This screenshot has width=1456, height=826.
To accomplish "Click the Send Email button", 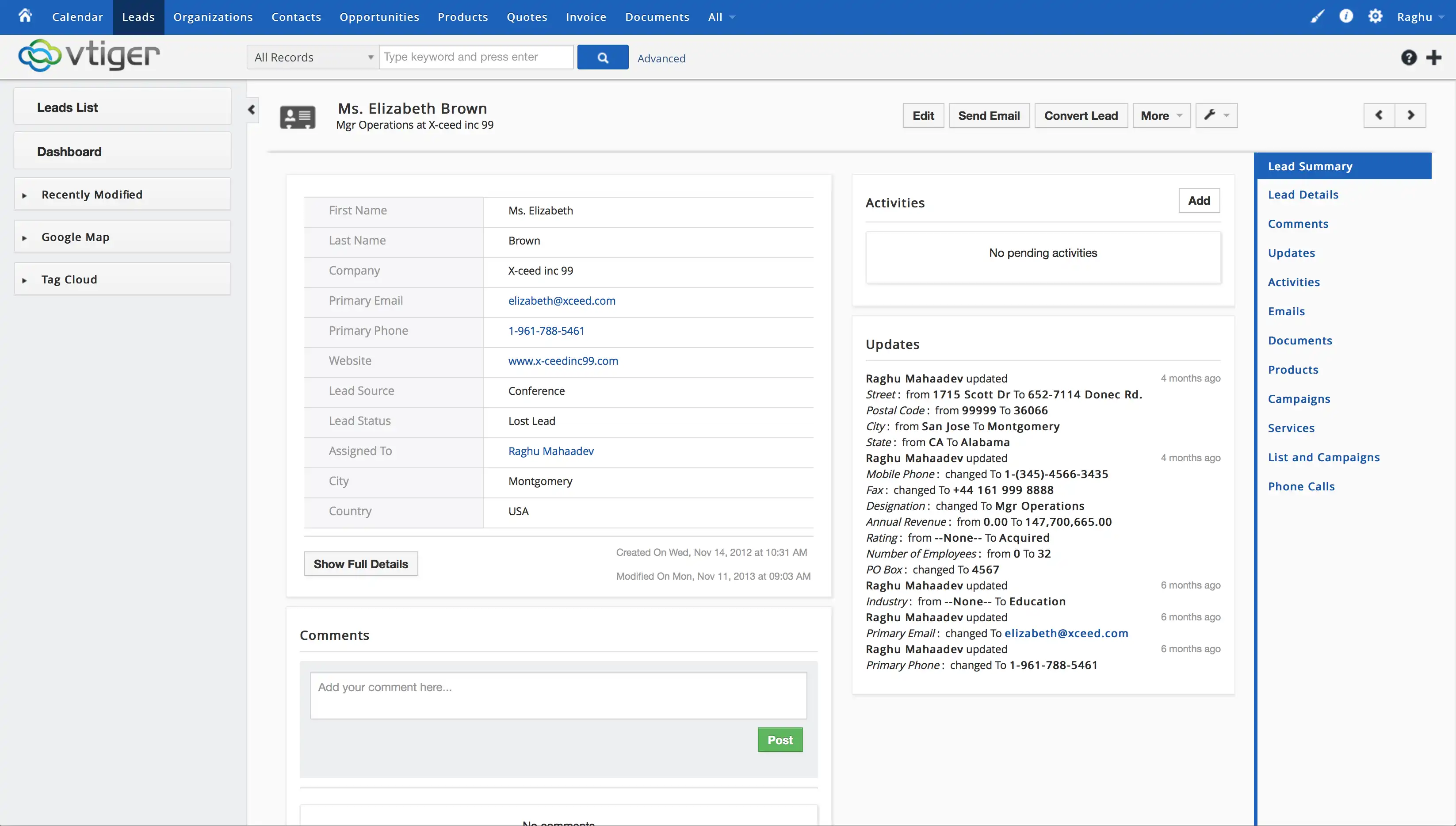I will (988, 115).
